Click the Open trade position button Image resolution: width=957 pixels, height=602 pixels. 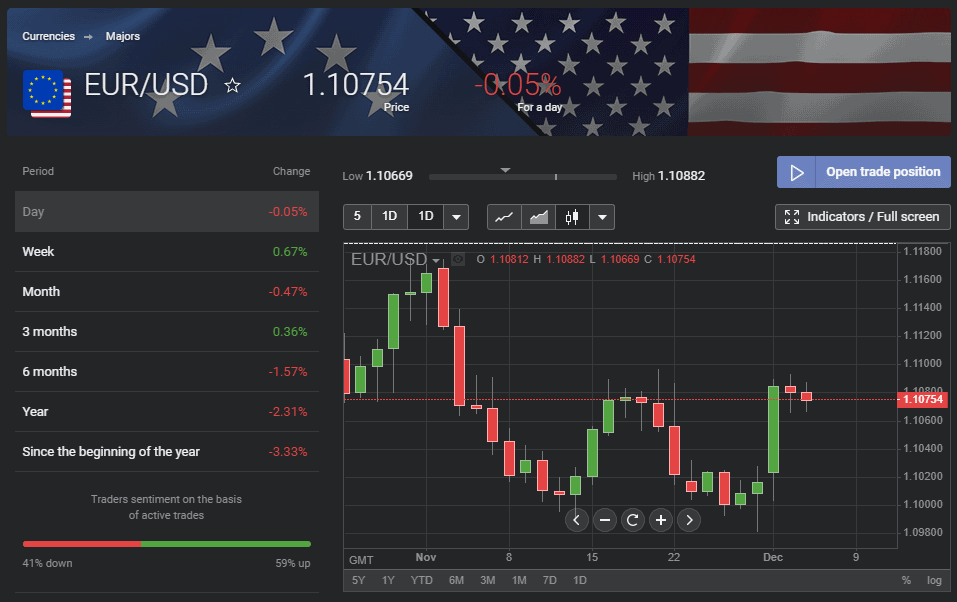863,172
